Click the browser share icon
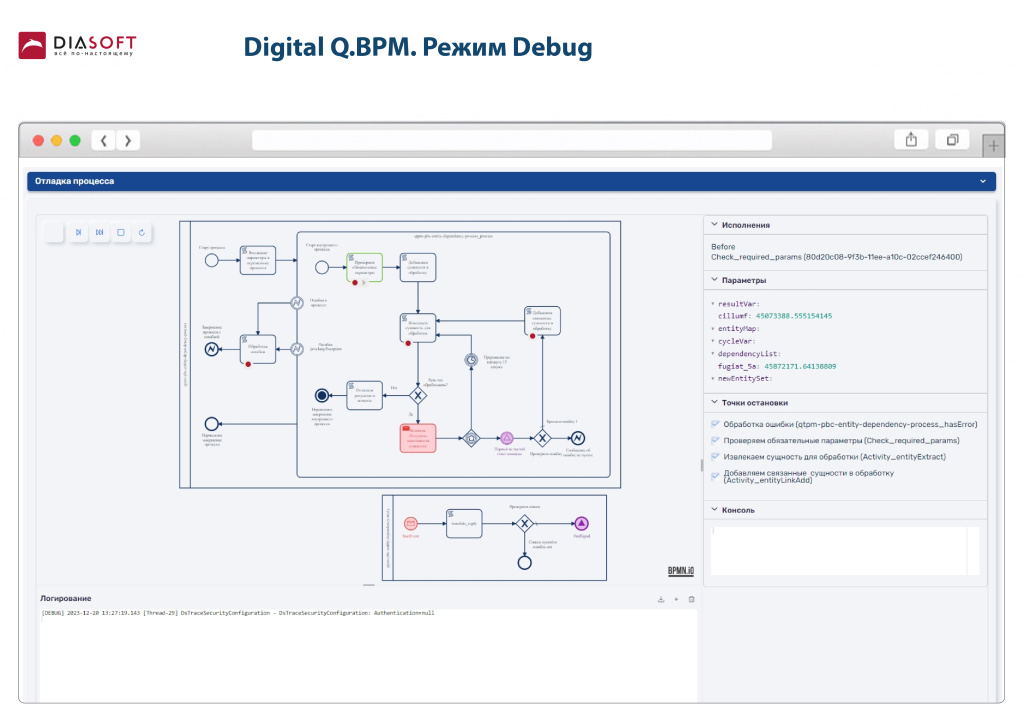This screenshot has height=723, width=1024. click(911, 140)
